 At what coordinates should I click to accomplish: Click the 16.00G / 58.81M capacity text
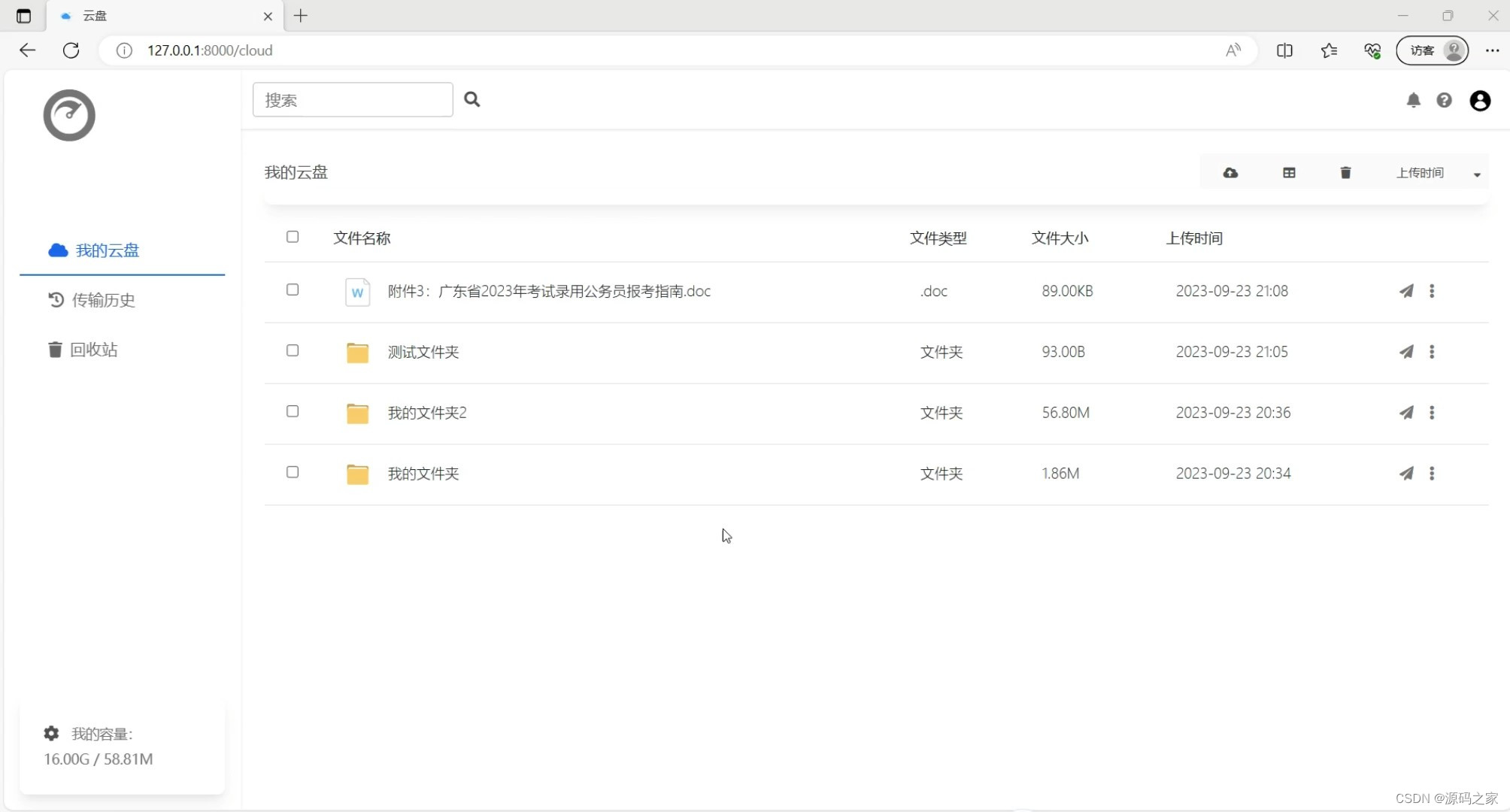(x=99, y=759)
